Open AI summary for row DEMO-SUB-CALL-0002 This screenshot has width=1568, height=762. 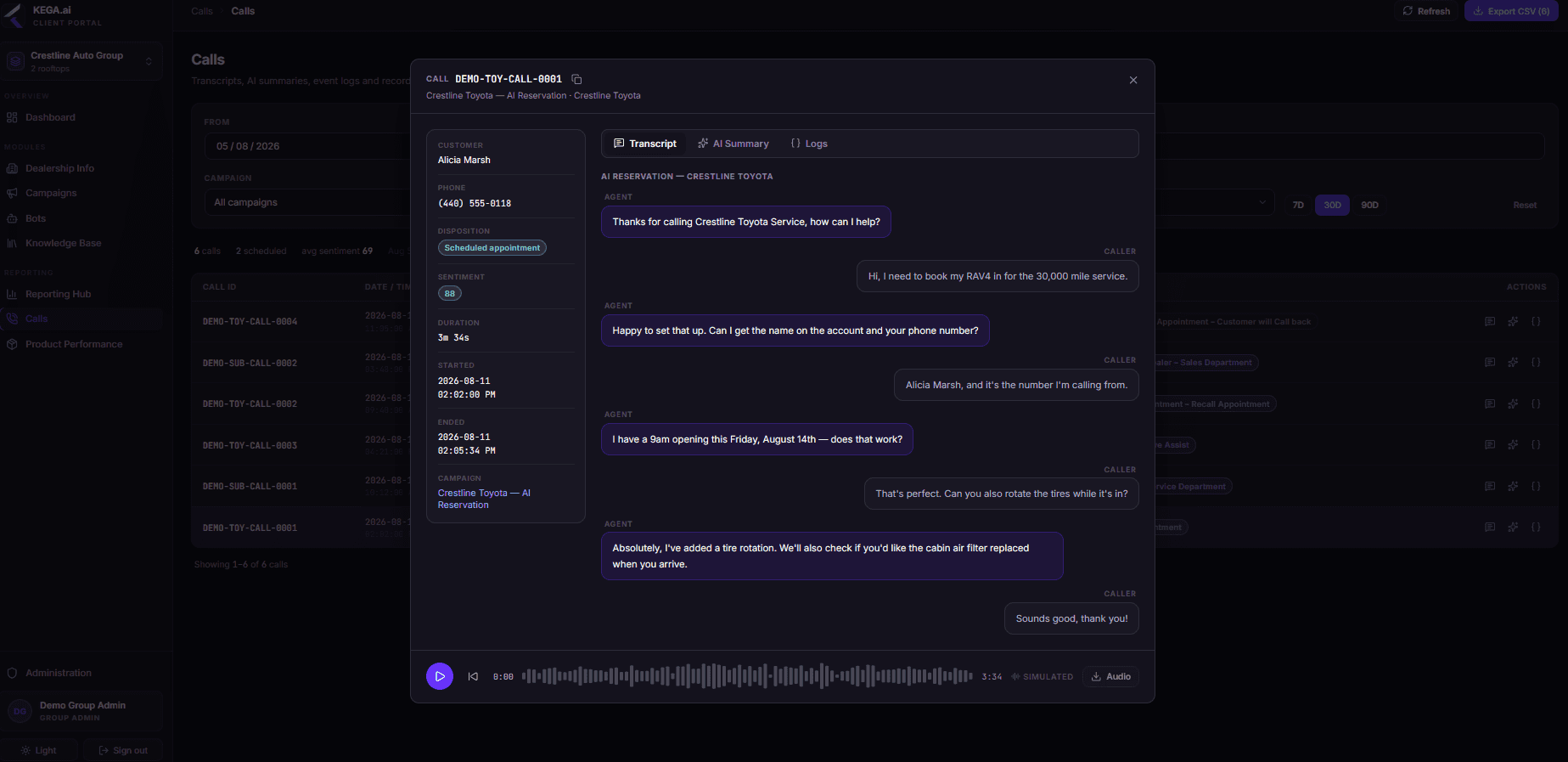click(x=1513, y=363)
